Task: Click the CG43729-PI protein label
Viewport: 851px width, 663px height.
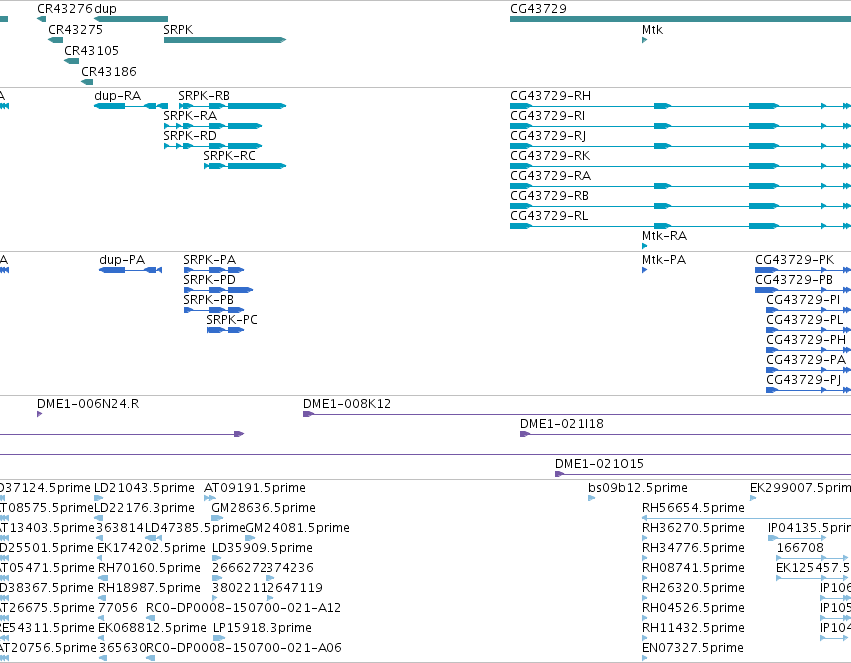Action: coord(803,300)
